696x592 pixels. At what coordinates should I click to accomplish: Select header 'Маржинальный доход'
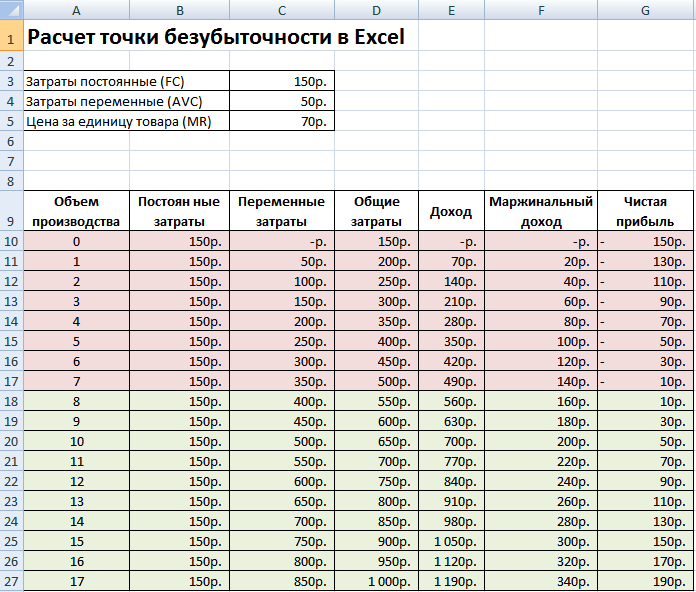(x=541, y=211)
